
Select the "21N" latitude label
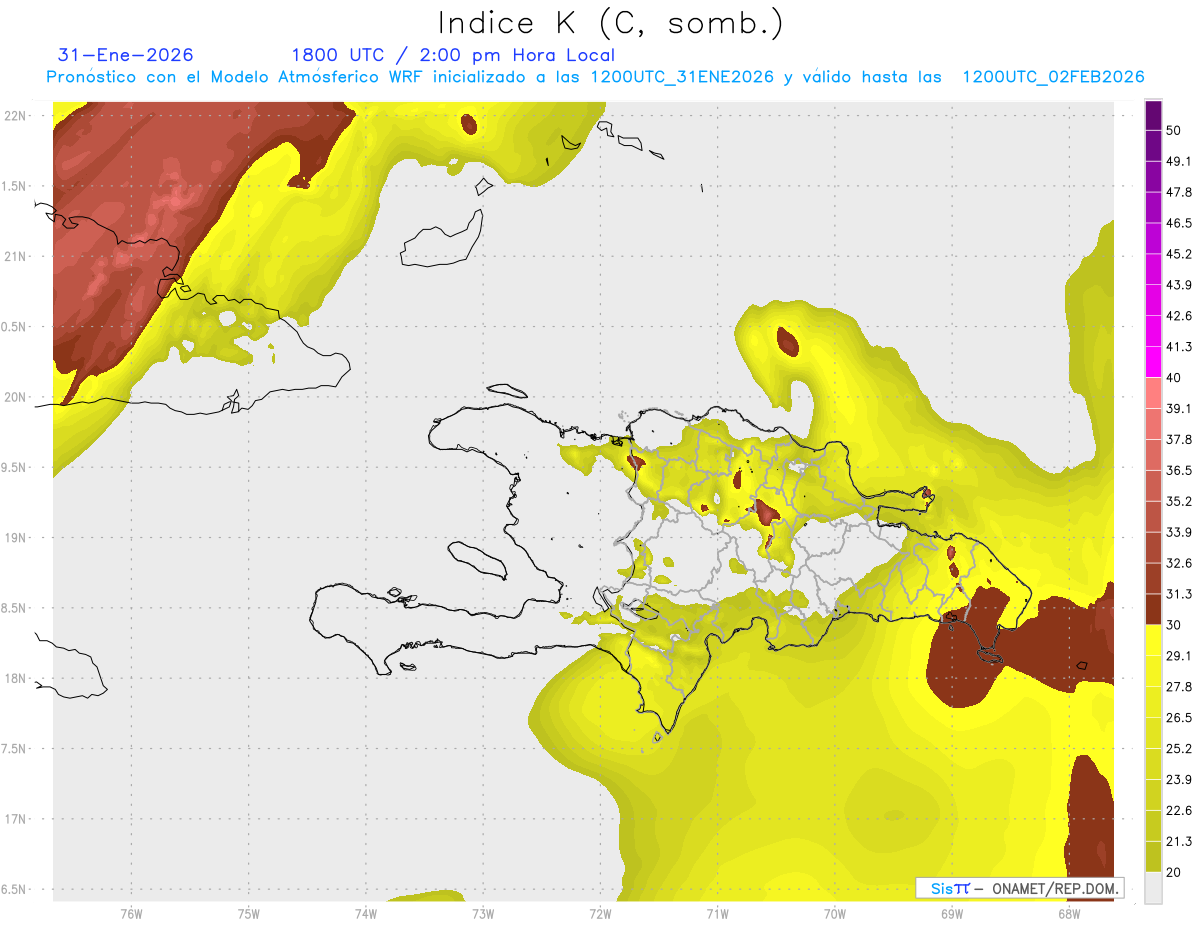click(15, 256)
